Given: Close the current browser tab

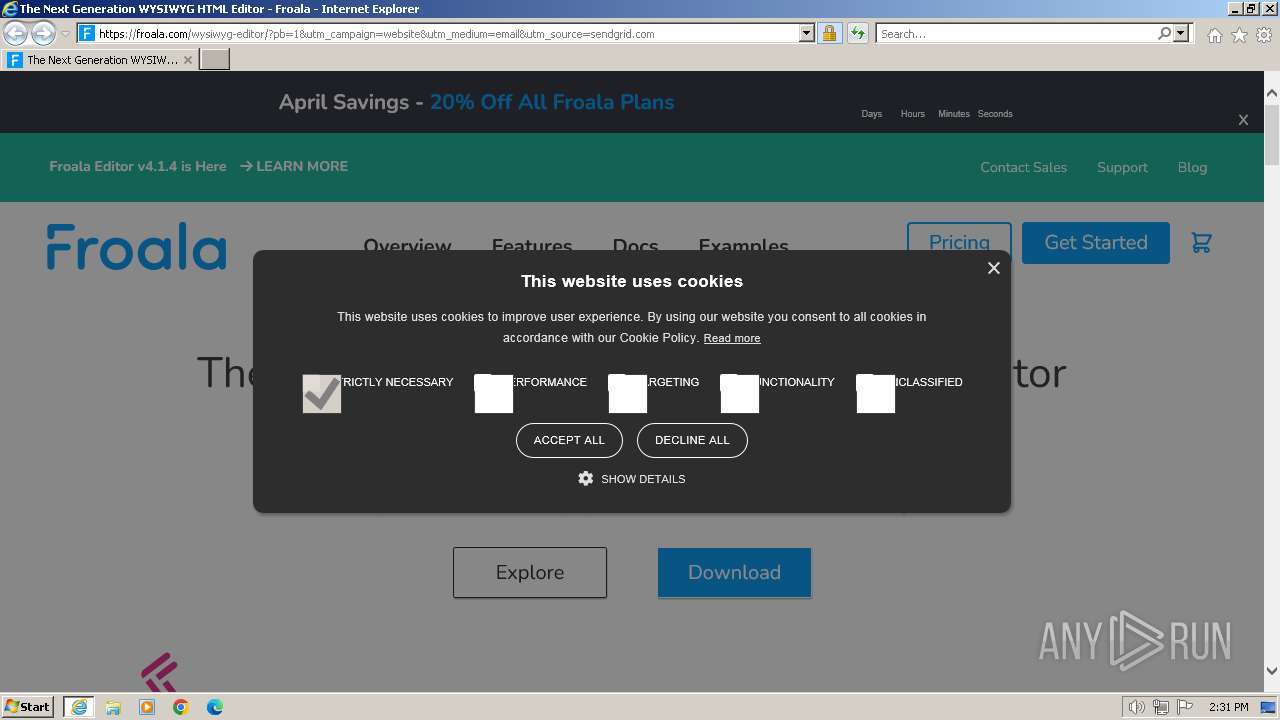Looking at the screenshot, I should click(x=187, y=60).
